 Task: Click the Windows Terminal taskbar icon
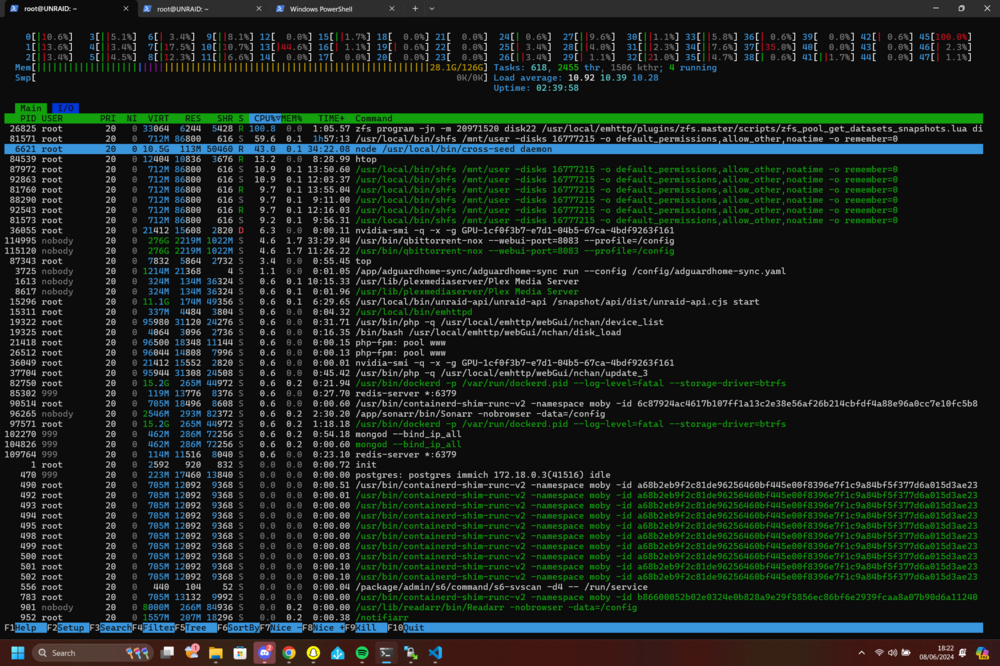[386, 653]
